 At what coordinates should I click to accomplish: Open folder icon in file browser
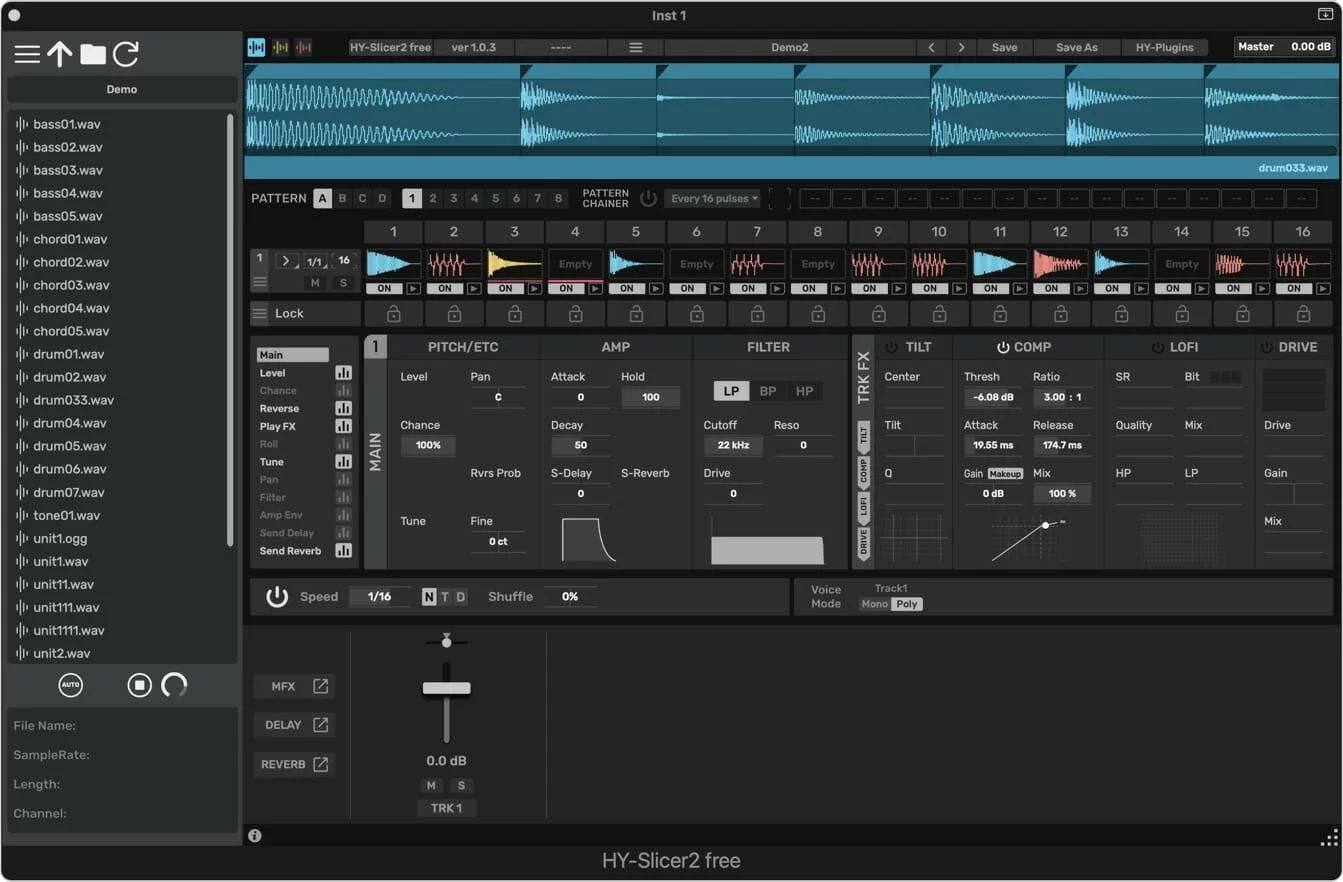pyautogui.click(x=93, y=54)
